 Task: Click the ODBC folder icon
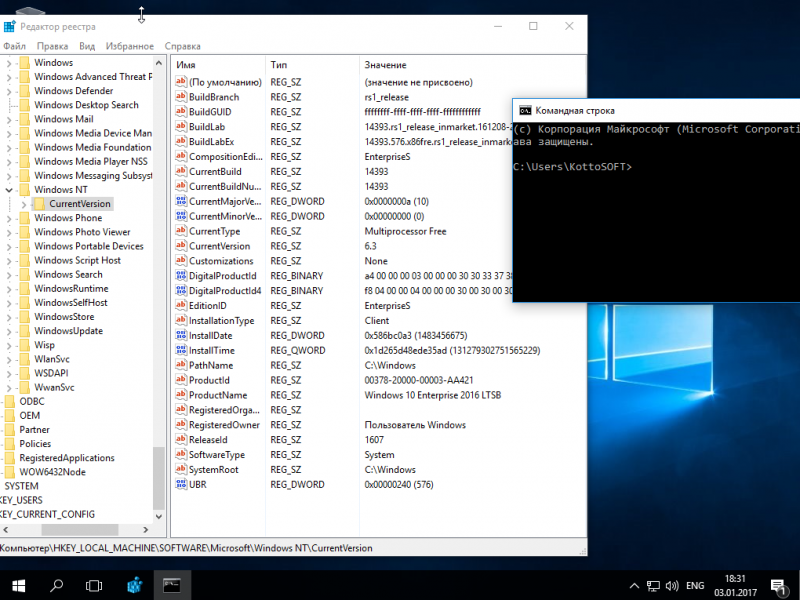pos(9,401)
